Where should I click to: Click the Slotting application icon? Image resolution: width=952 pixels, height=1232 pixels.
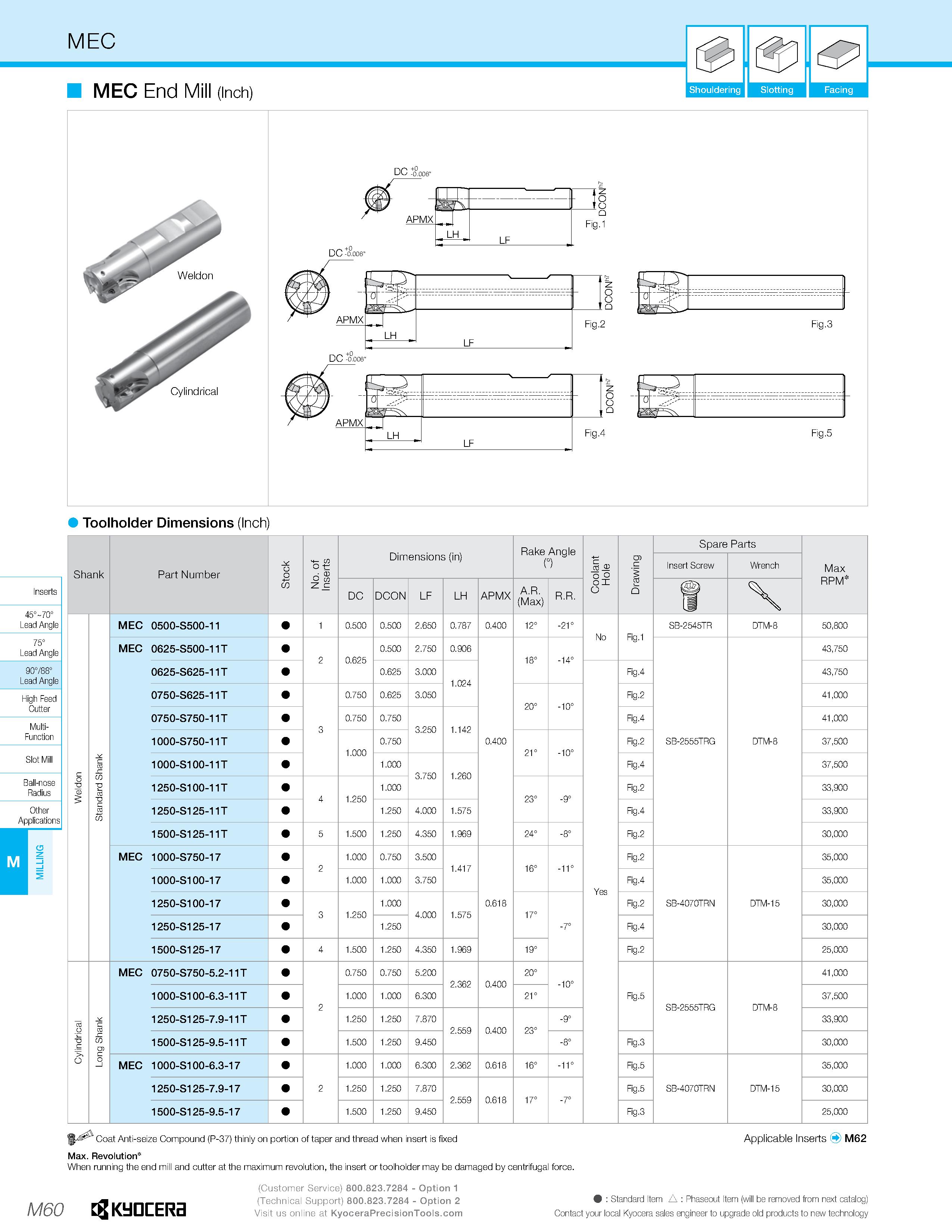click(777, 62)
